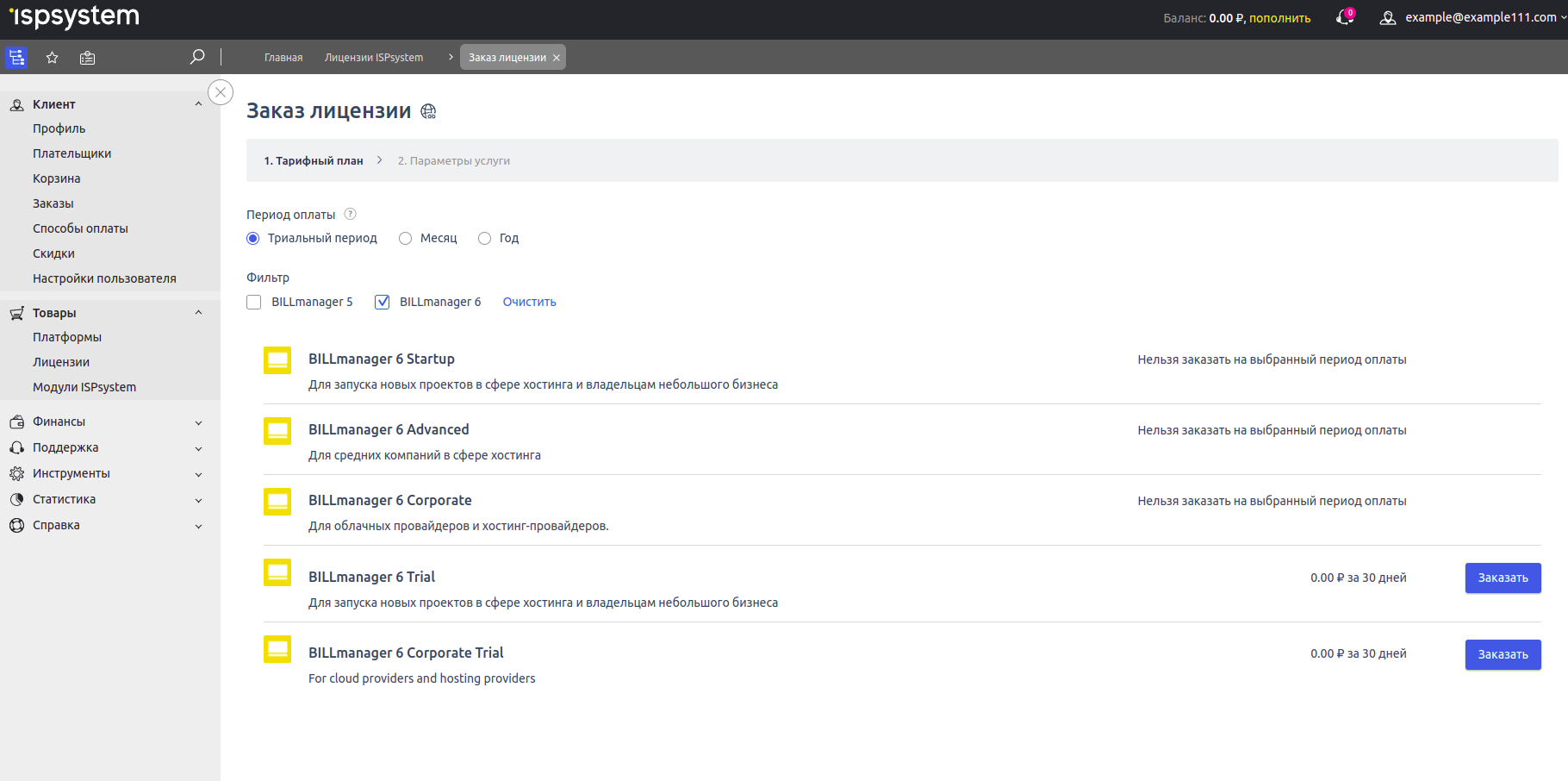Expand the Справка section chevron
The height and width of the screenshot is (781, 1568).
point(198,526)
